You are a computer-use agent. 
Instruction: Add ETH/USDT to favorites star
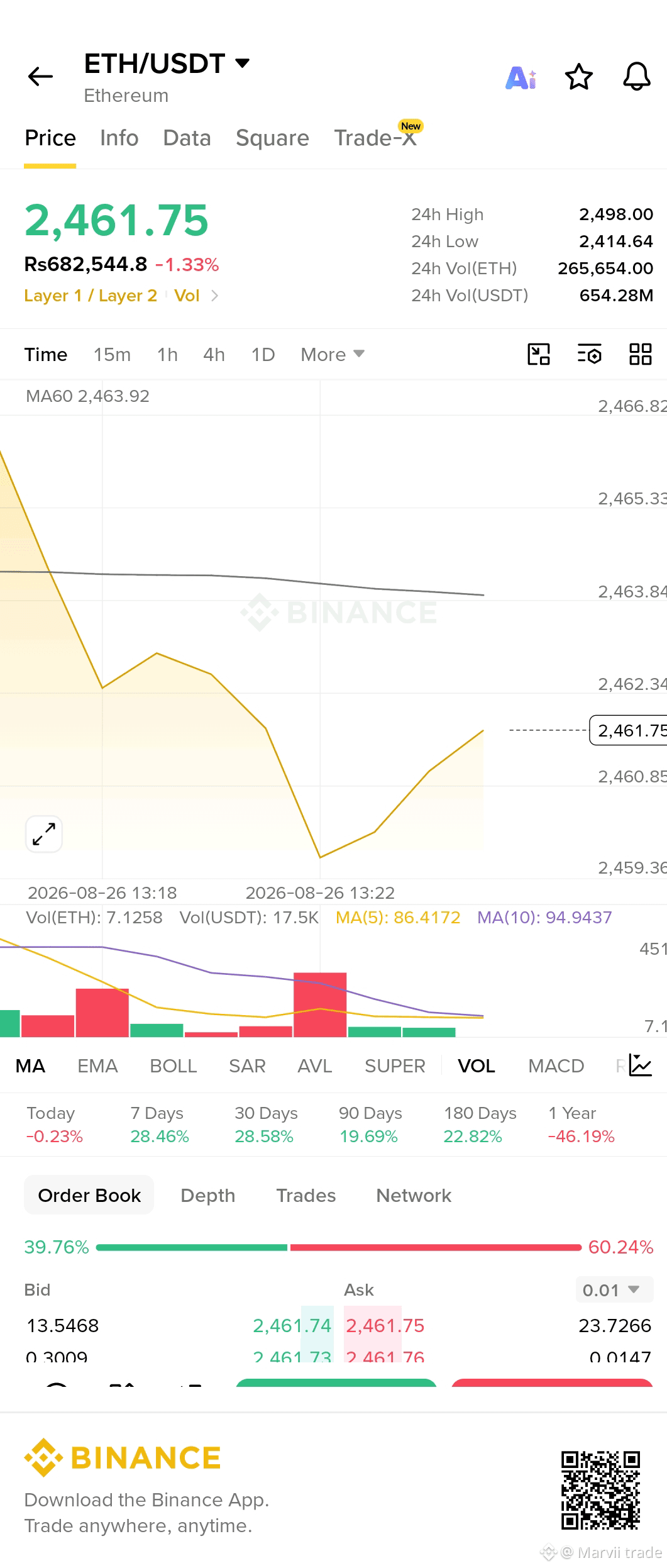(578, 77)
